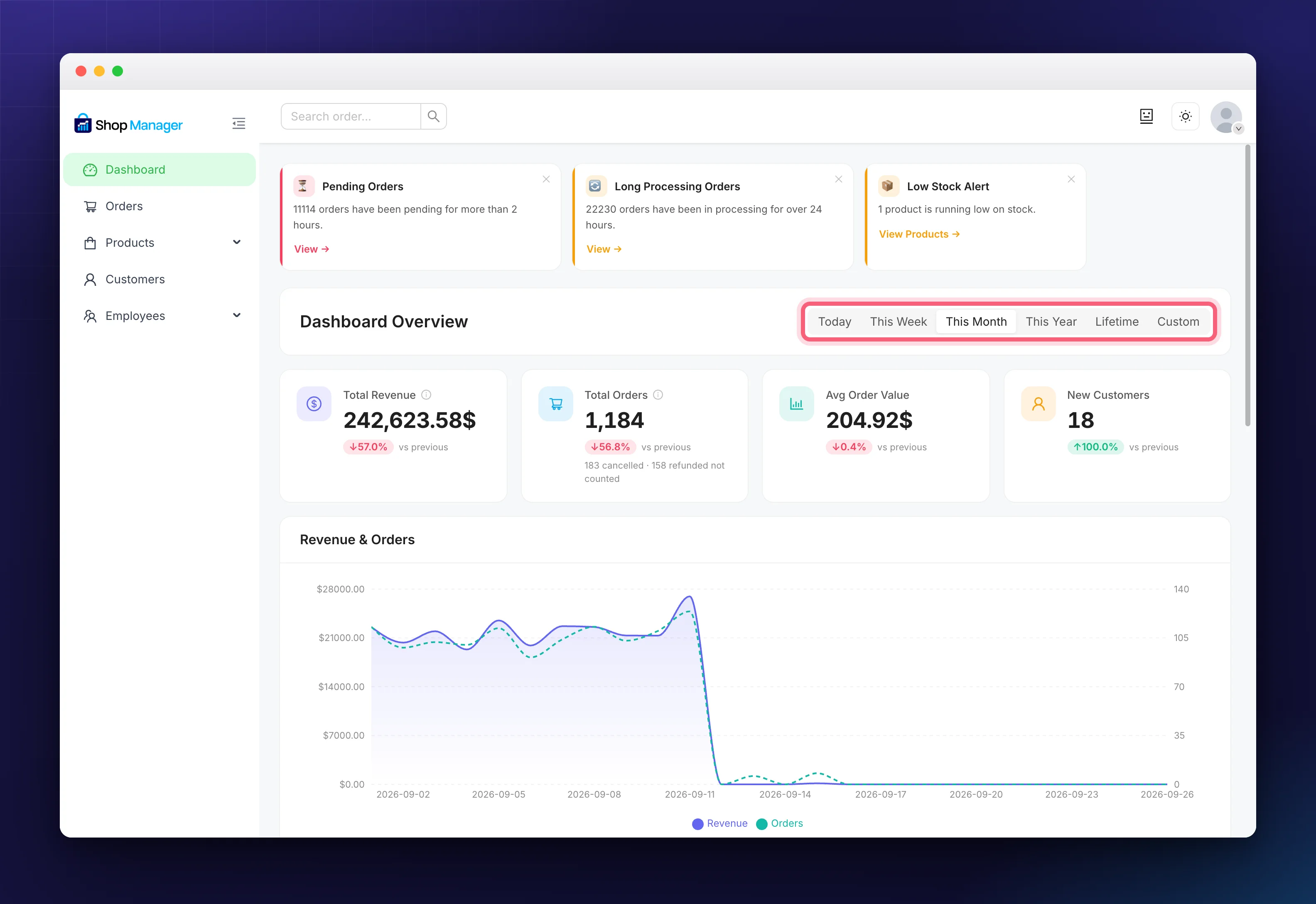Click the Total Revenue info icon

click(426, 395)
